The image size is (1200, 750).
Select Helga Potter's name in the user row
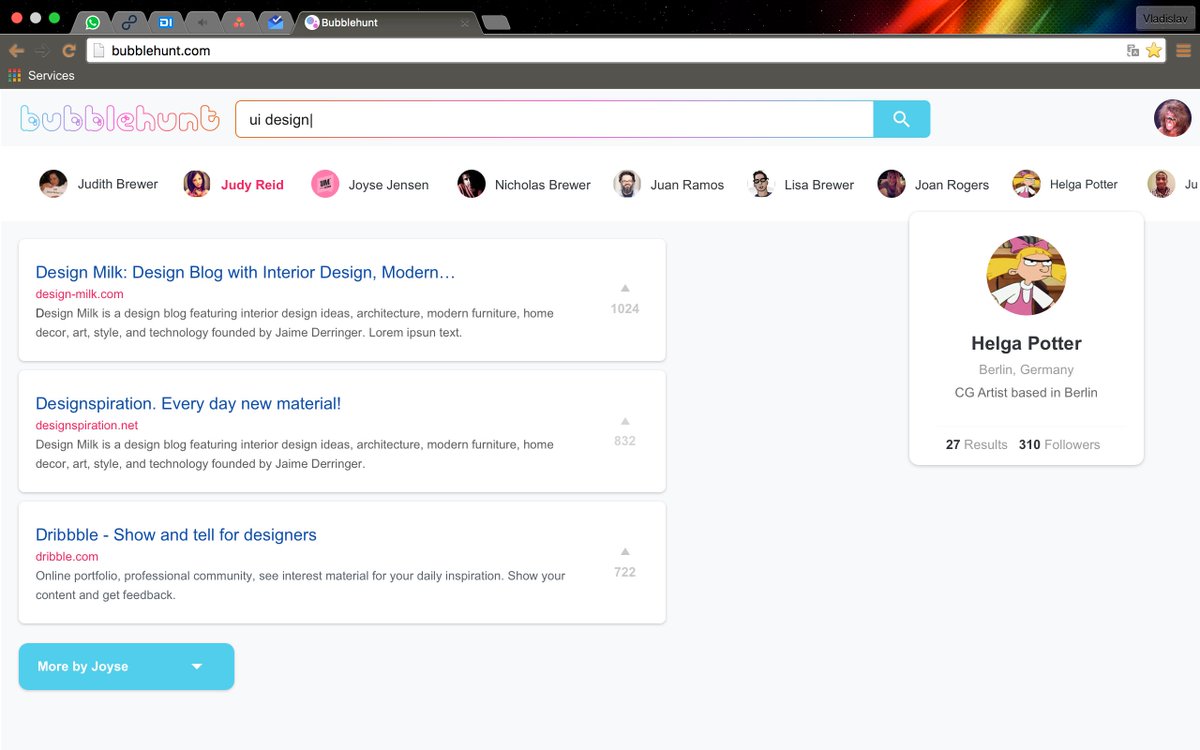pos(1084,184)
